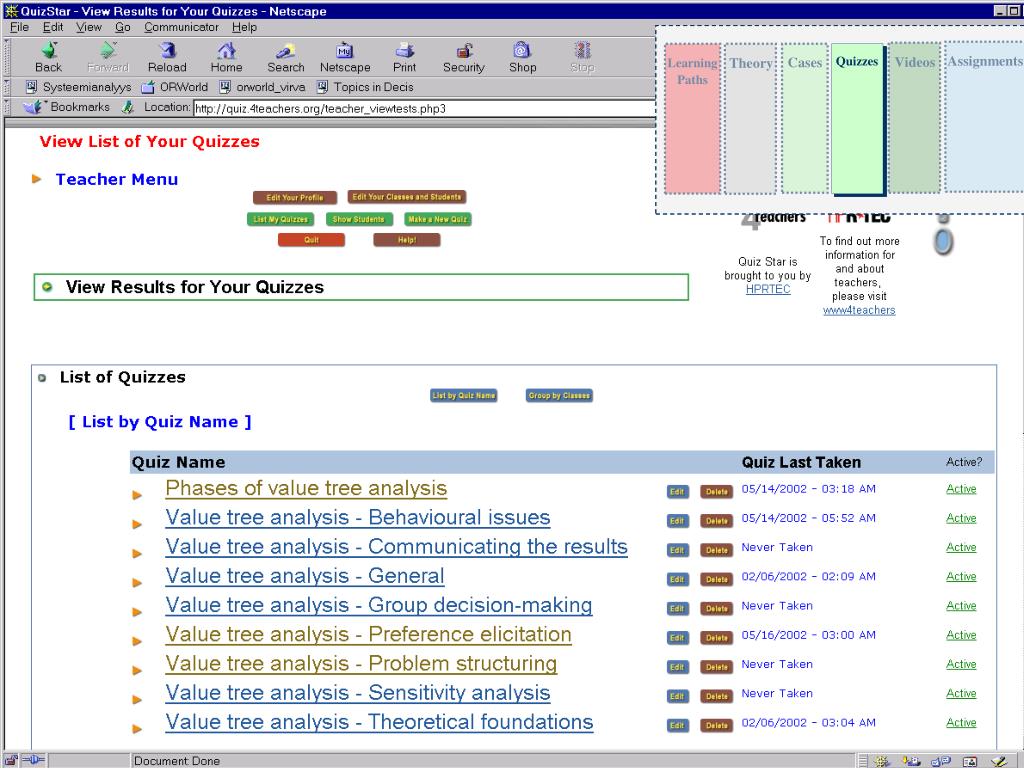Screen dimensions: 1024x768
Task: Open the Help menu
Action: 244,27
